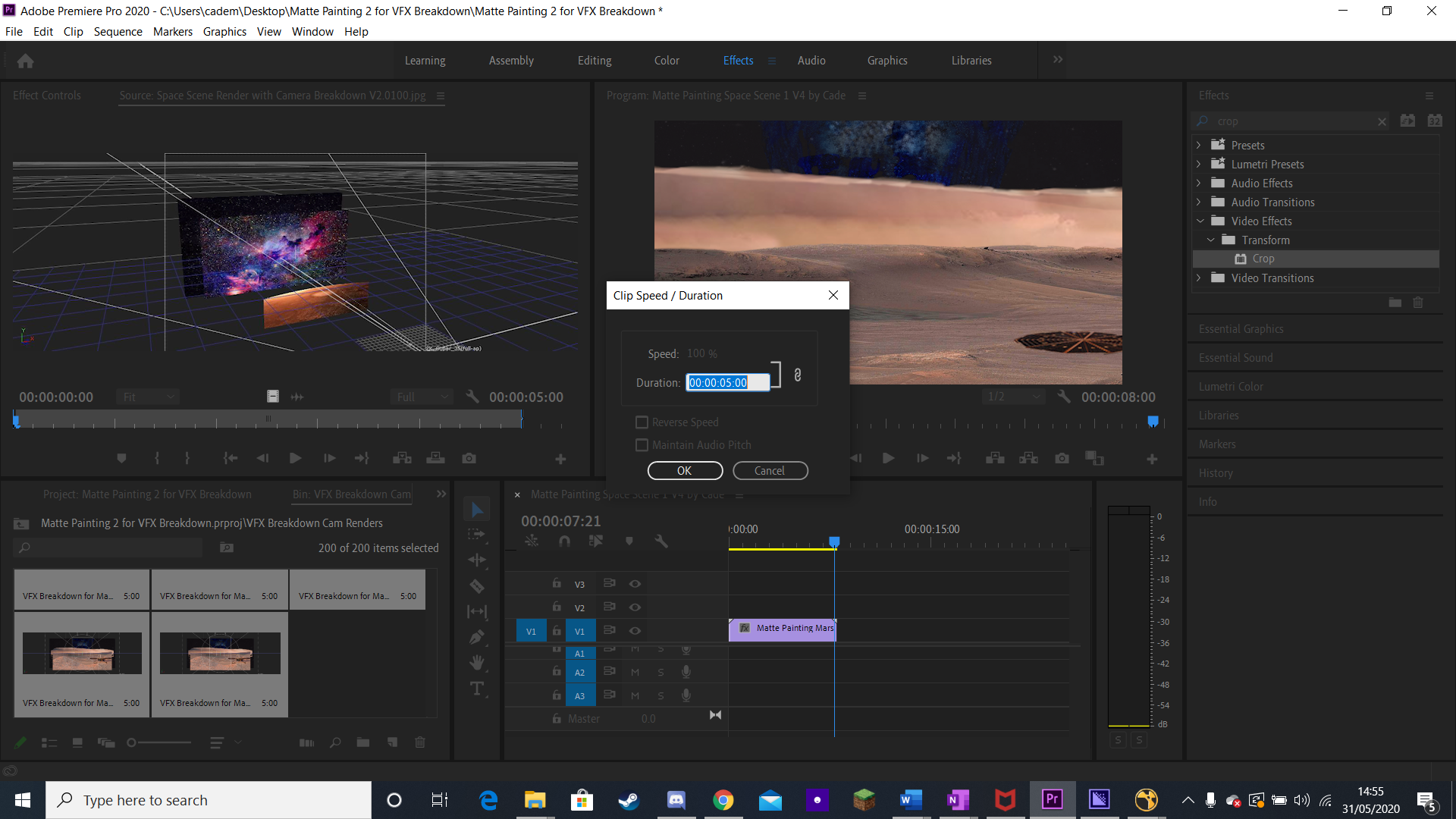This screenshot has height=819, width=1456.
Task: Open Source monitor Fit zoom dropdown
Action: click(148, 397)
